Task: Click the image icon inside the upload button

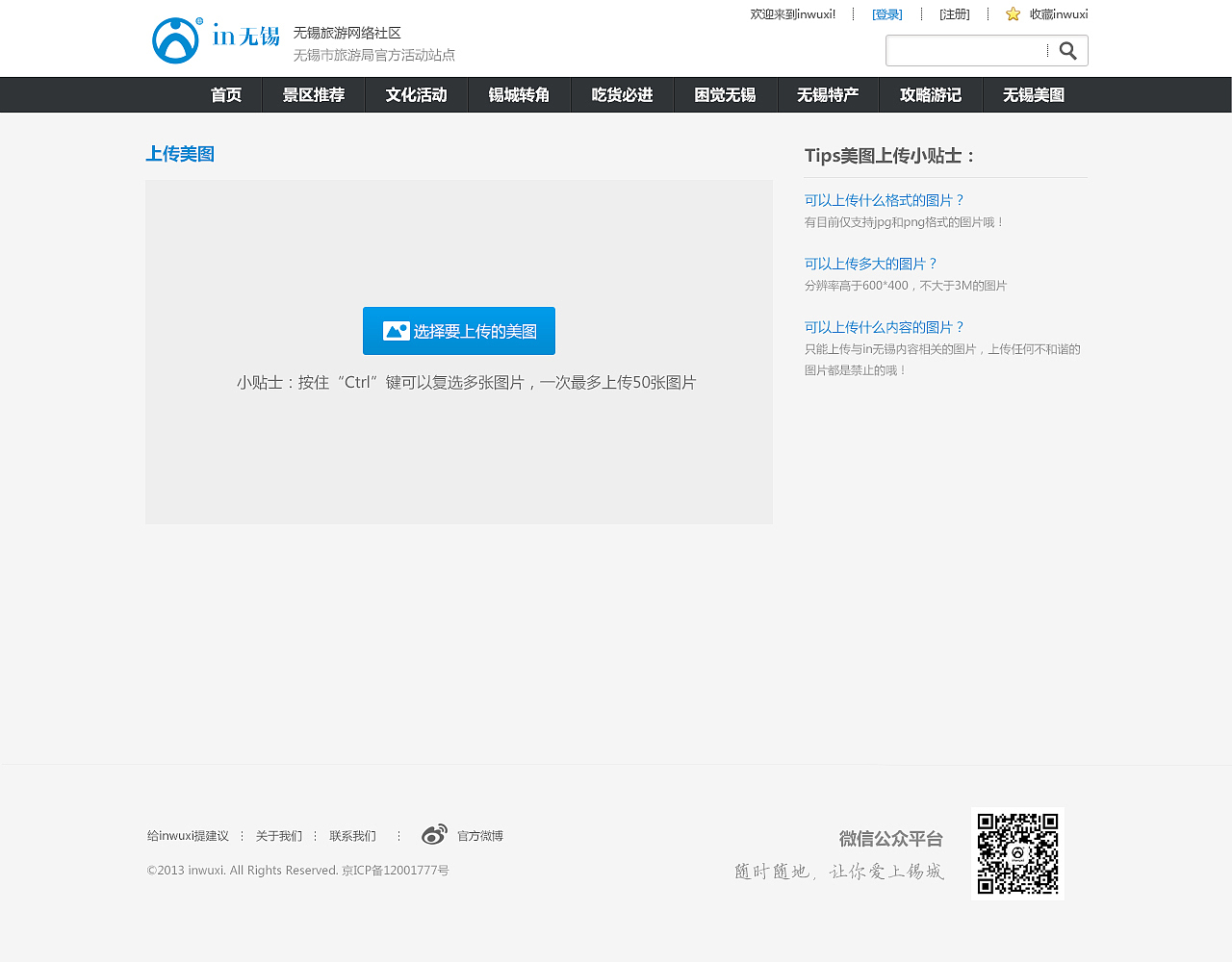Action: 395,330
